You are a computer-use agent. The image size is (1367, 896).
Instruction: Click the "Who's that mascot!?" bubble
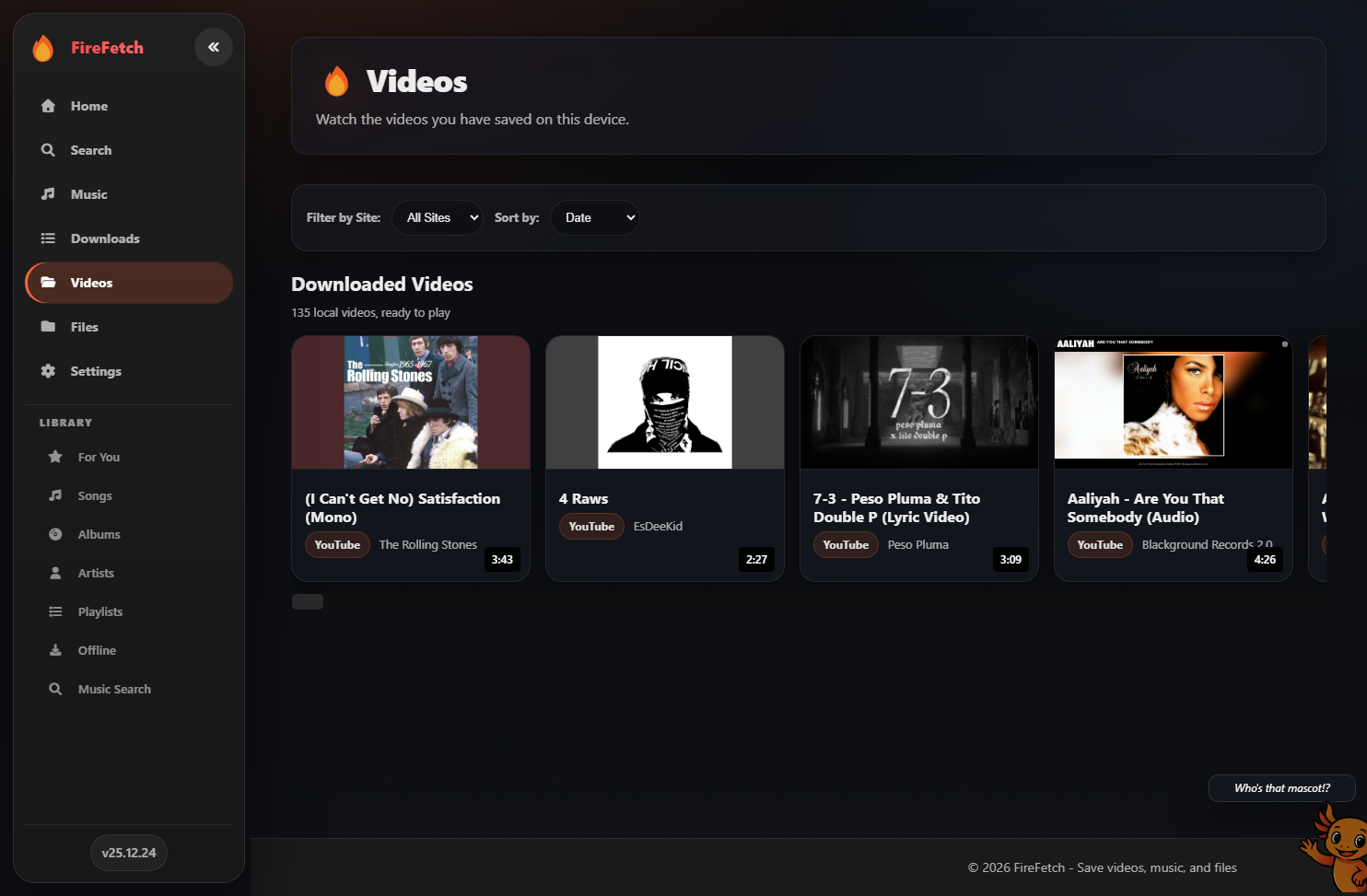tap(1281, 788)
